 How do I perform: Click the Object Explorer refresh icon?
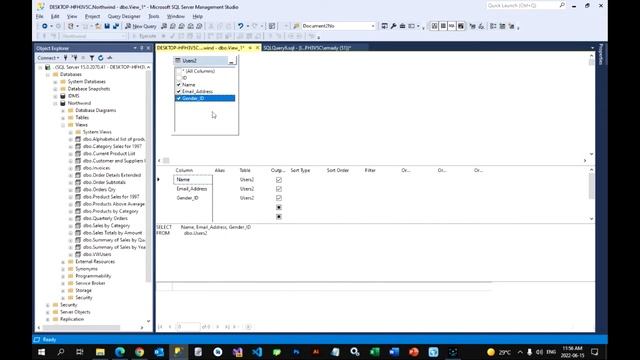101,58
